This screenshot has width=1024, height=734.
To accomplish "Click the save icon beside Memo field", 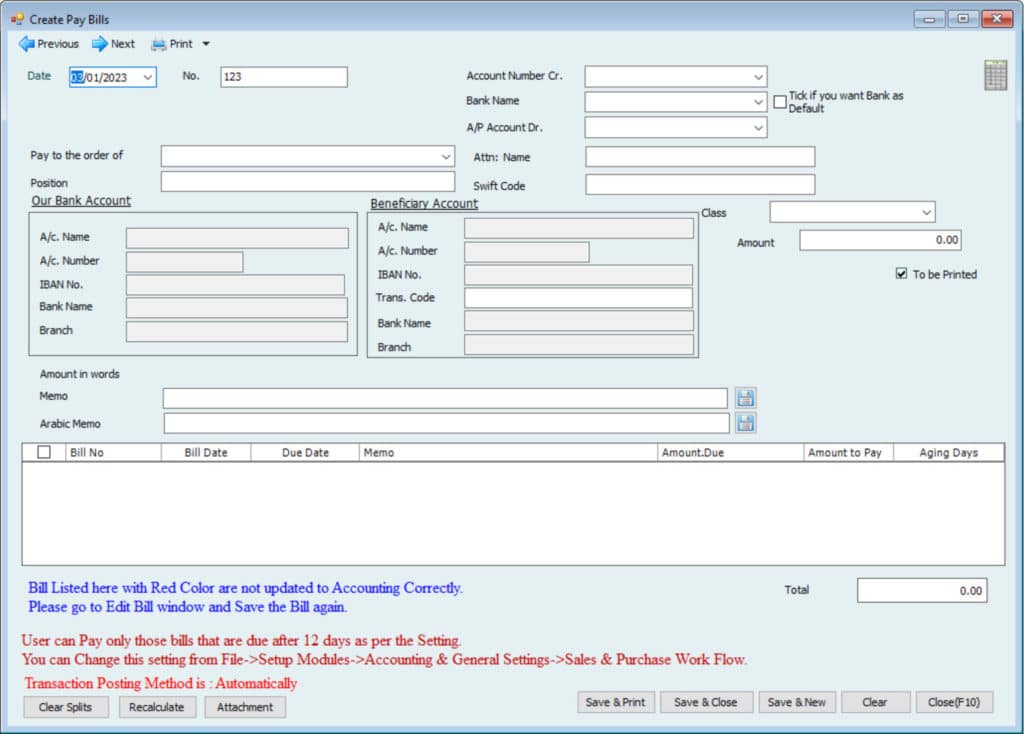I will (745, 398).
